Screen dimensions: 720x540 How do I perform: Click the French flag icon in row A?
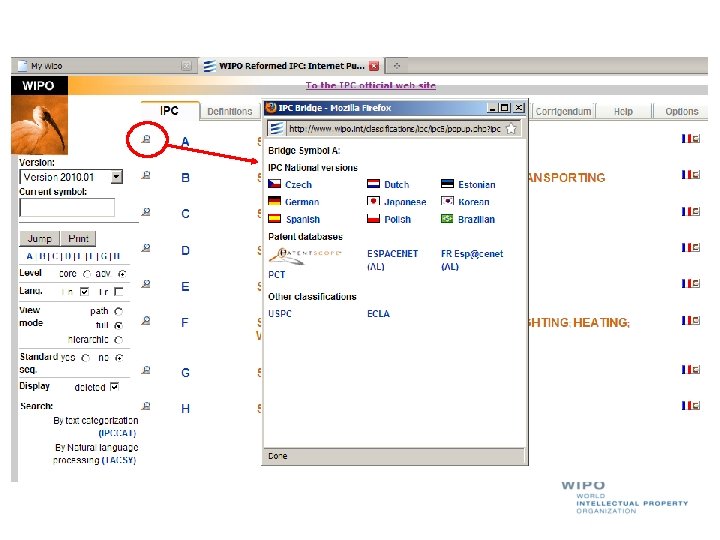point(686,138)
